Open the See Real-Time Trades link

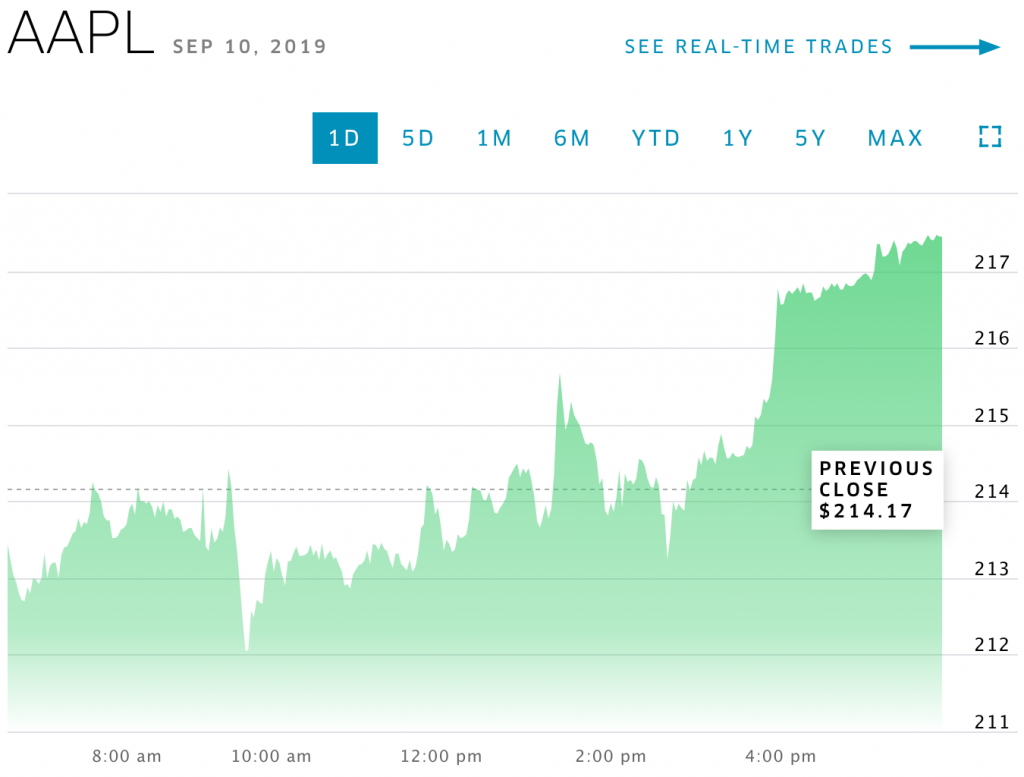pos(758,47)
